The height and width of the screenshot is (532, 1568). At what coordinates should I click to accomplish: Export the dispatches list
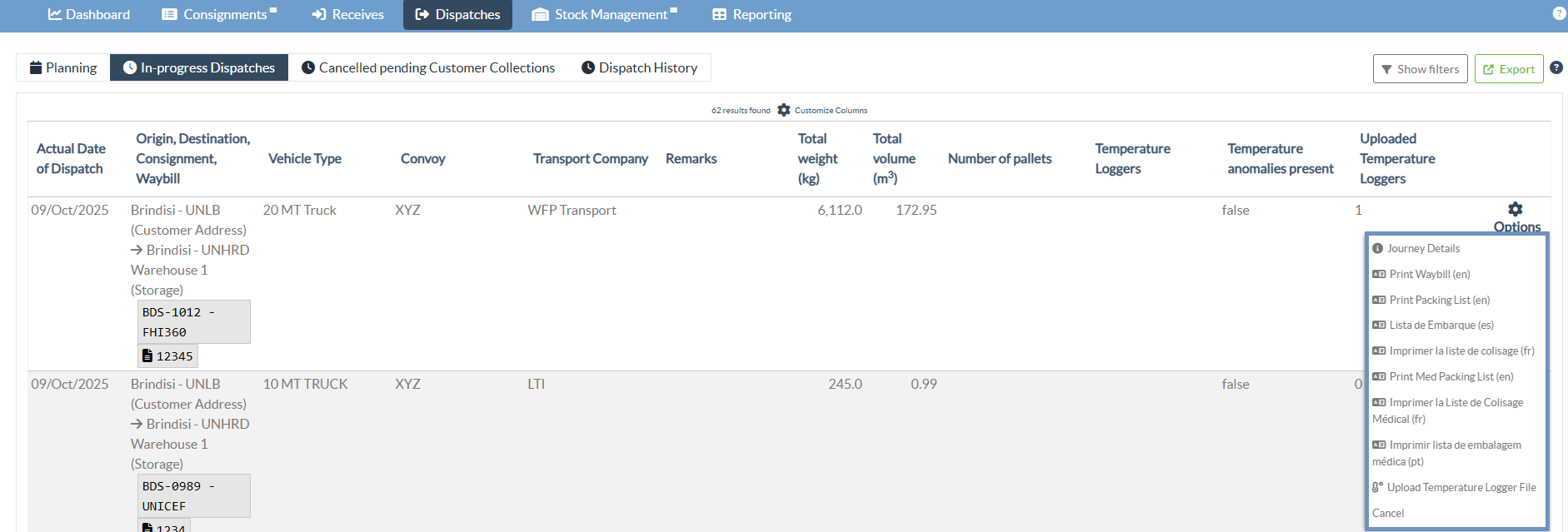[1508, 69]
